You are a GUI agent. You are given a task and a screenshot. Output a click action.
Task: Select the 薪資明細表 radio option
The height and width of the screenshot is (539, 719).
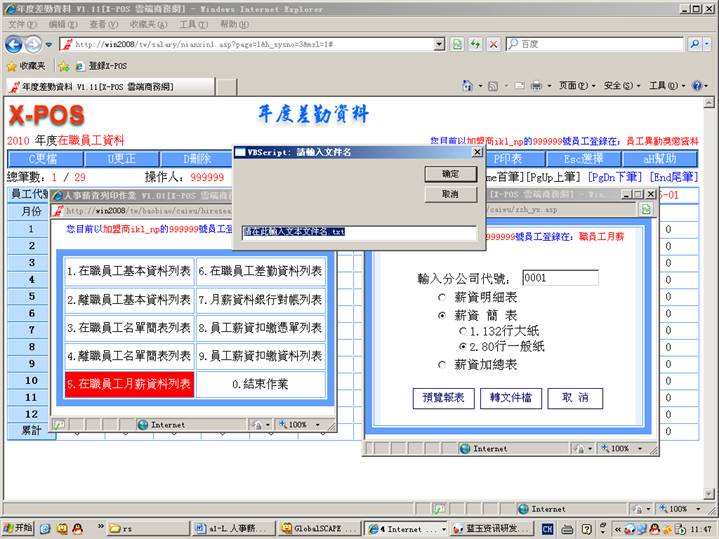[442, 297]
